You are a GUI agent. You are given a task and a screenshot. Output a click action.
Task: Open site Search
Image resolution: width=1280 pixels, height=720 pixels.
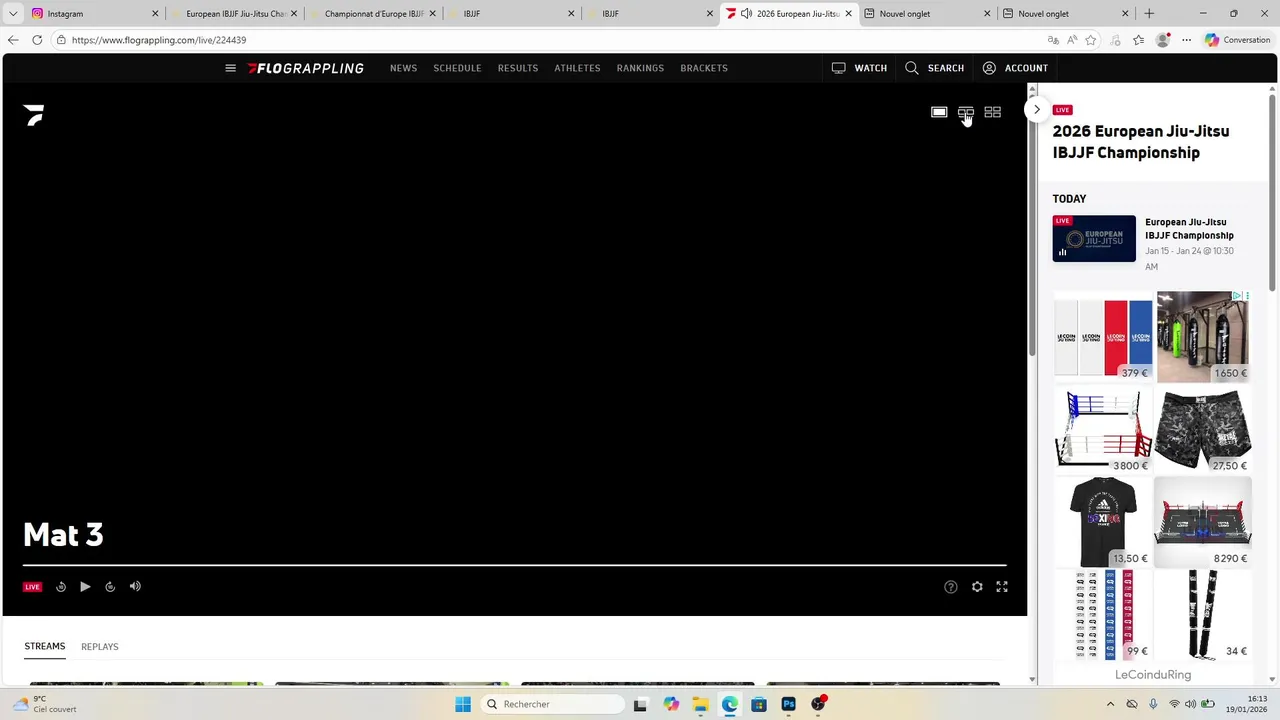pos(934,68)
